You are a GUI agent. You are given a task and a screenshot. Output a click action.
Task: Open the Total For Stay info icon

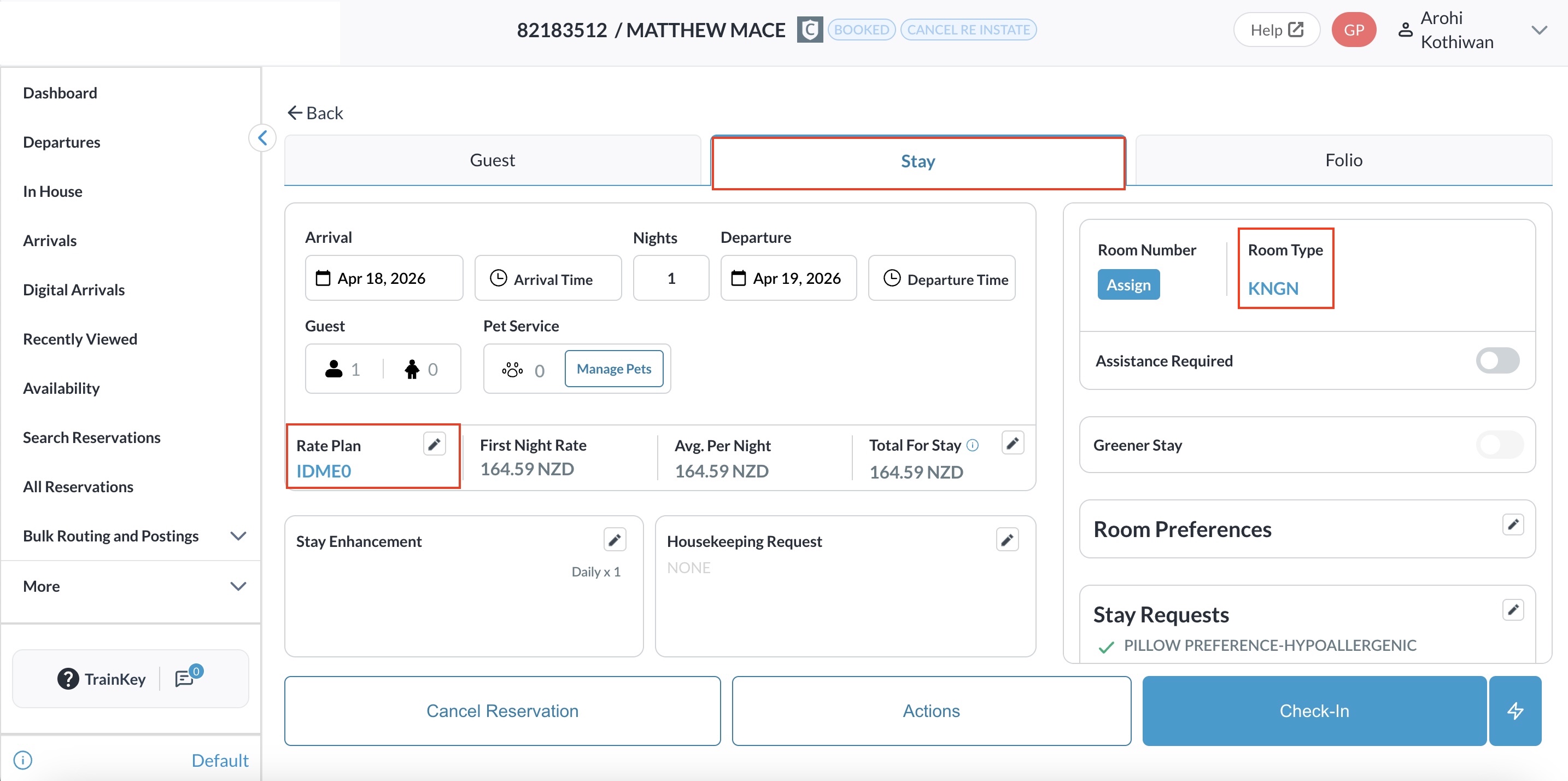(973, 445)
